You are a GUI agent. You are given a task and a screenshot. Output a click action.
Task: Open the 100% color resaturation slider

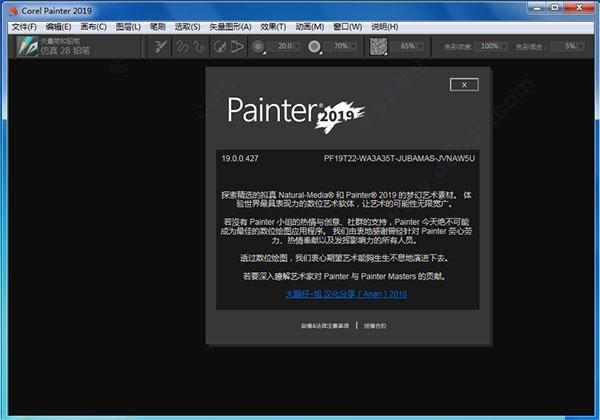[x=492, y=47]
